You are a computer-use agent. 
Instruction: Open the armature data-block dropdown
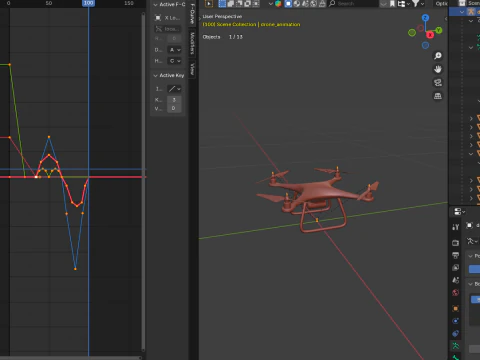[x=473, y=241]
